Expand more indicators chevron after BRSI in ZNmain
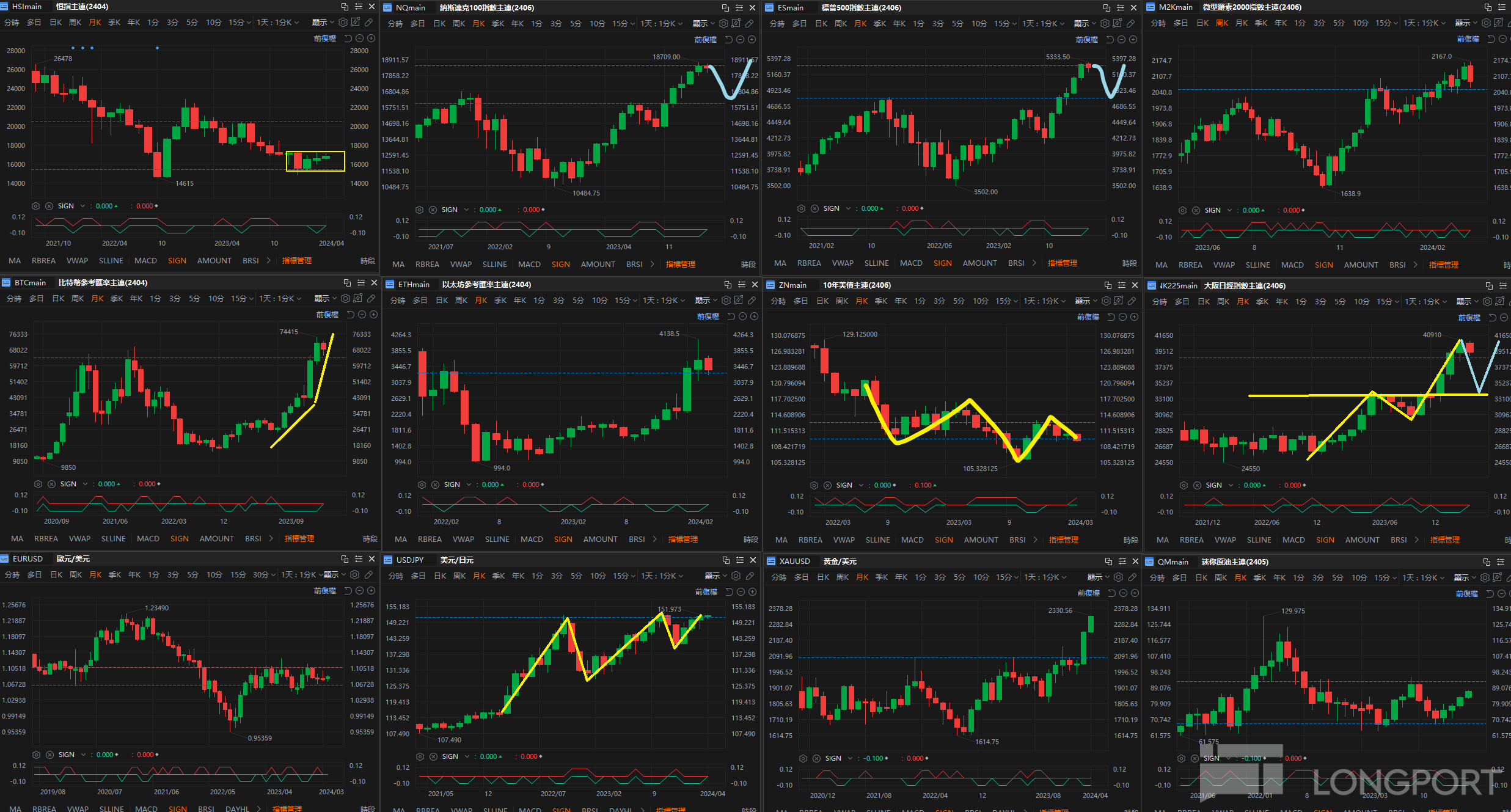 [1034, 540]
